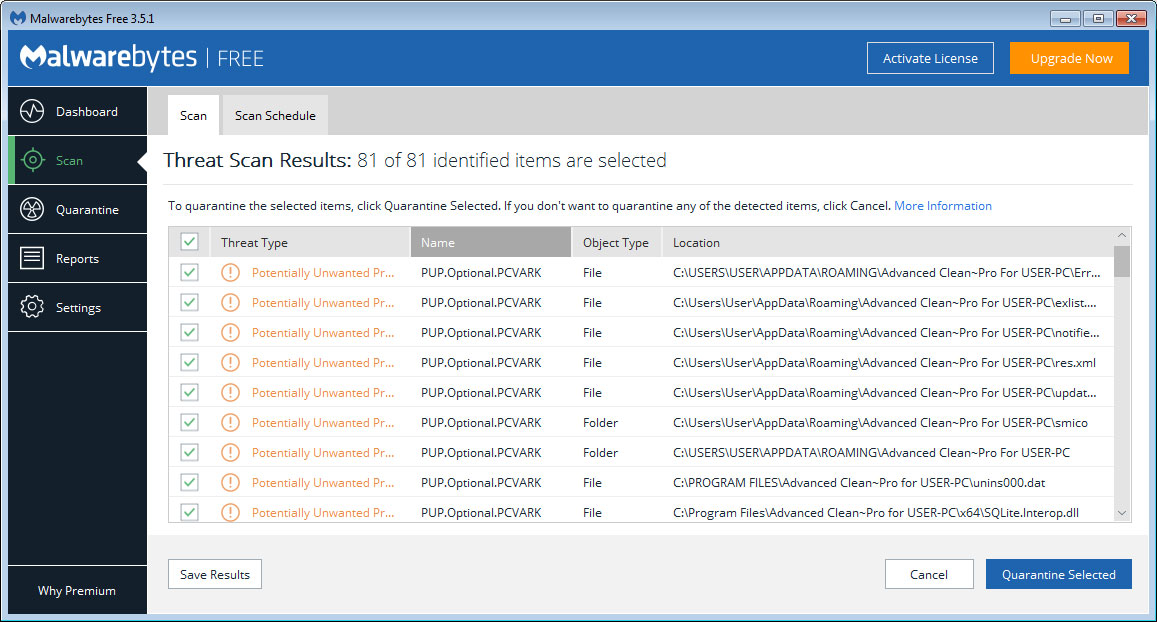Open the Activate License dialog
The height and width of the screenshot is (622, 1157).
click(x=930, y=57)
